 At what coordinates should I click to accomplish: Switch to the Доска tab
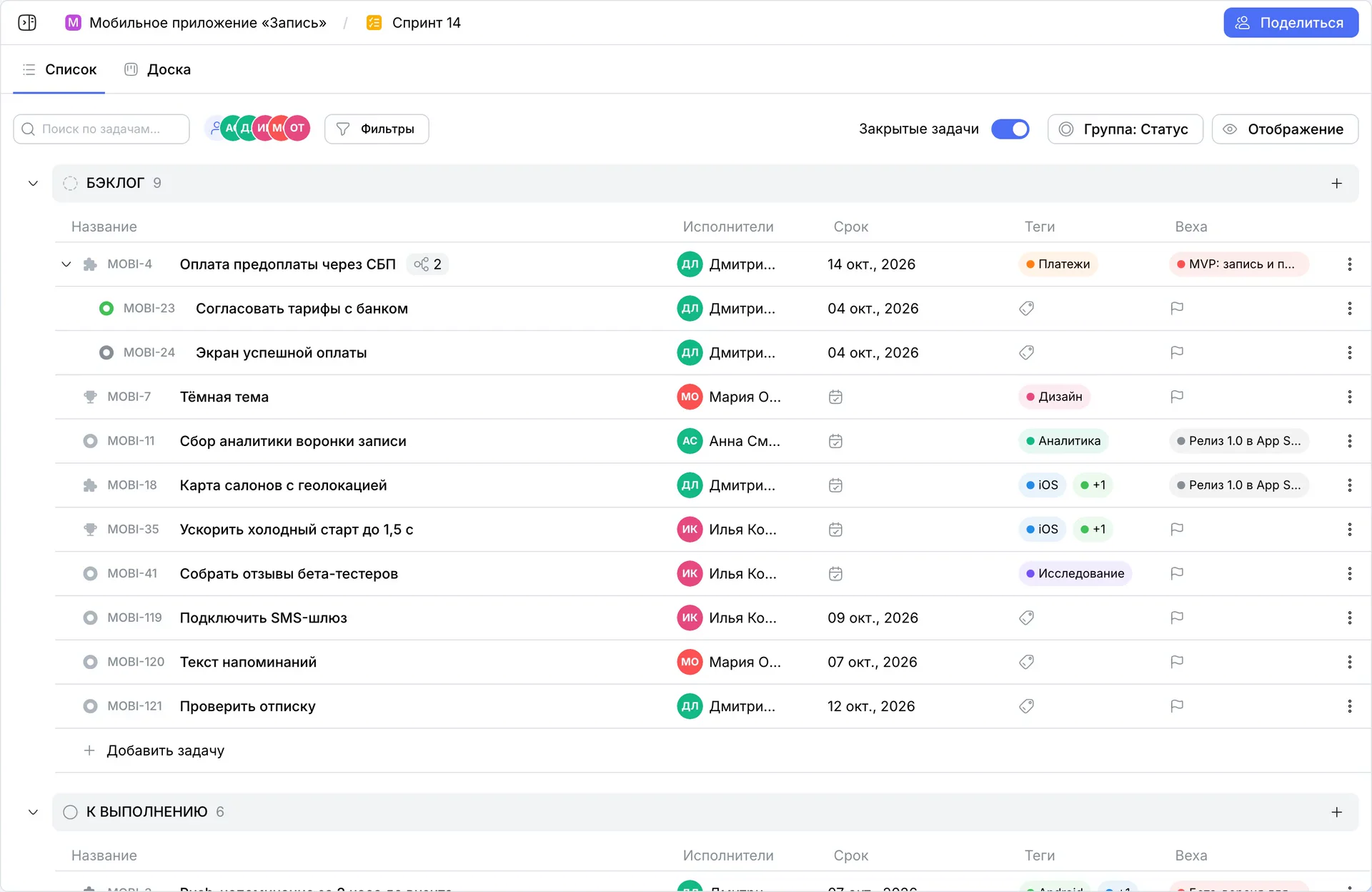158,69
